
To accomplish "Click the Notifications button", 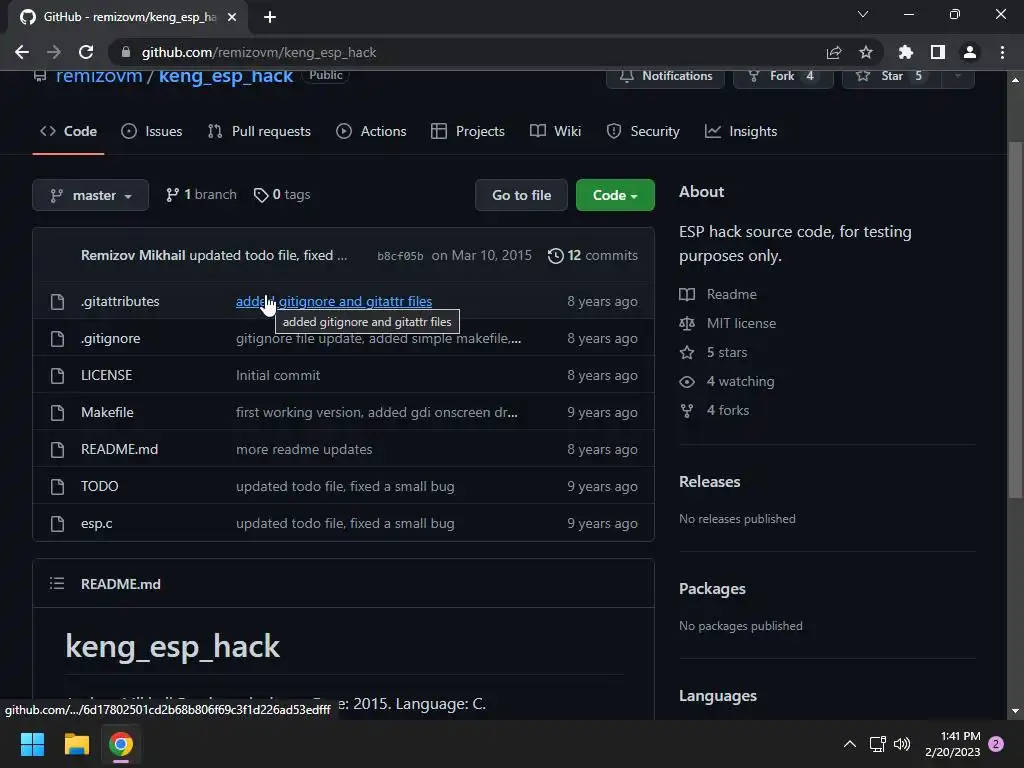I will [x=665, y=76].
